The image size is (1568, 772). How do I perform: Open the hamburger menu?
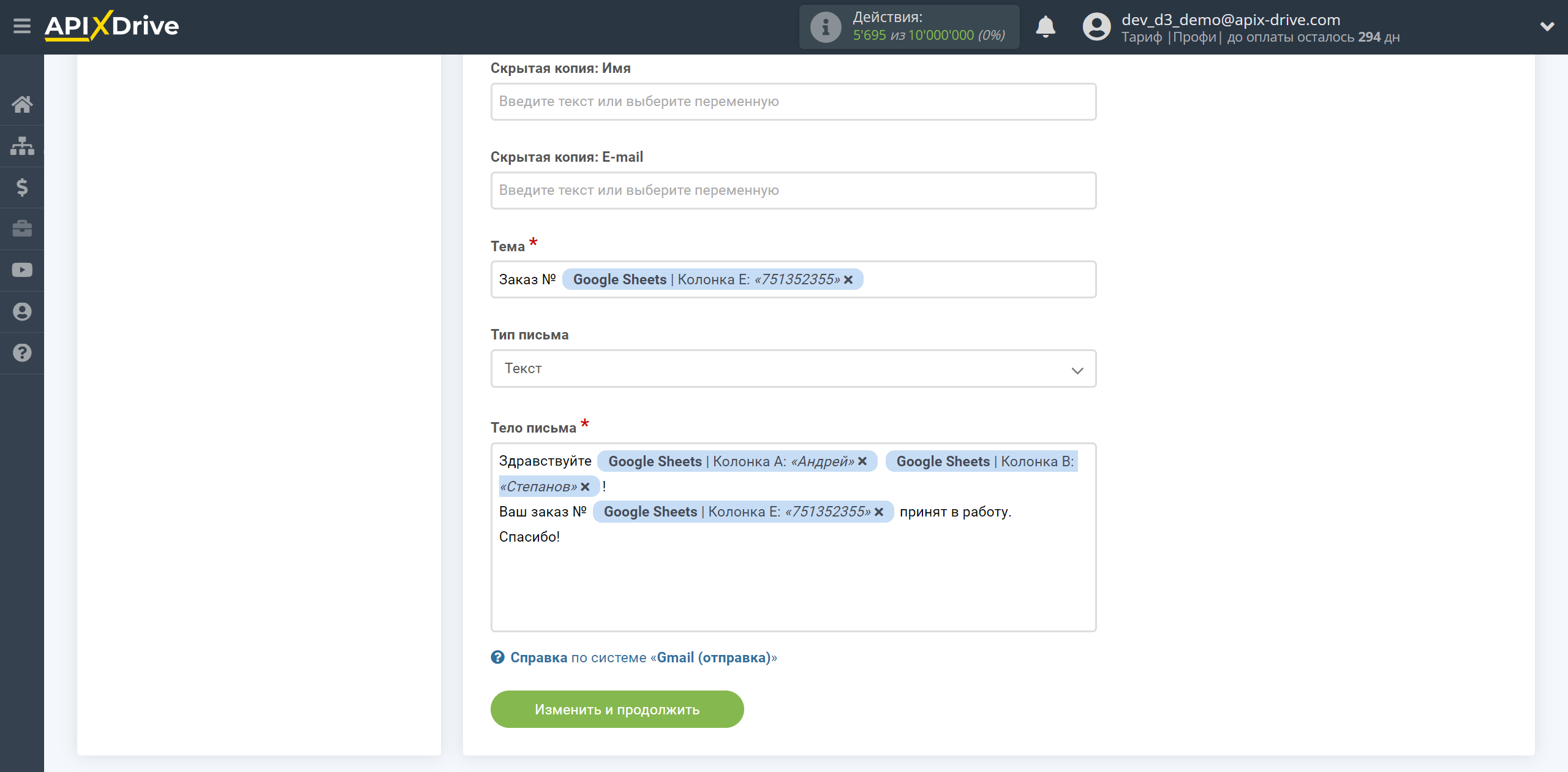point(22,26)
